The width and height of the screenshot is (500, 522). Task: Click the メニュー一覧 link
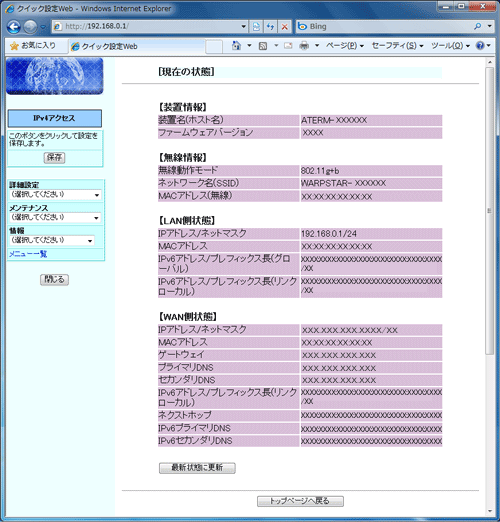28,254
